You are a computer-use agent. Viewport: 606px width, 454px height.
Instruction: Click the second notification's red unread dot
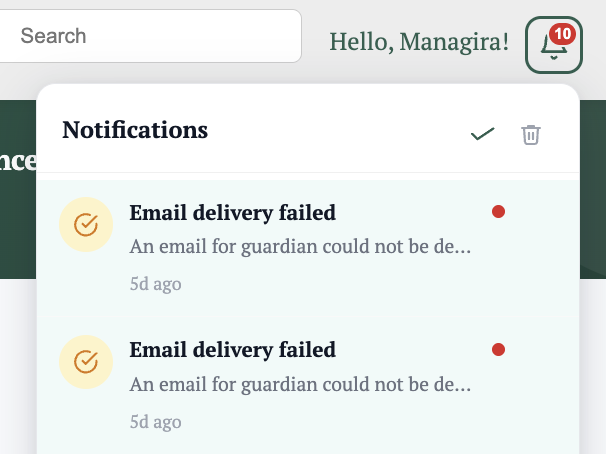pyautogui.click(x=498, y=350)
